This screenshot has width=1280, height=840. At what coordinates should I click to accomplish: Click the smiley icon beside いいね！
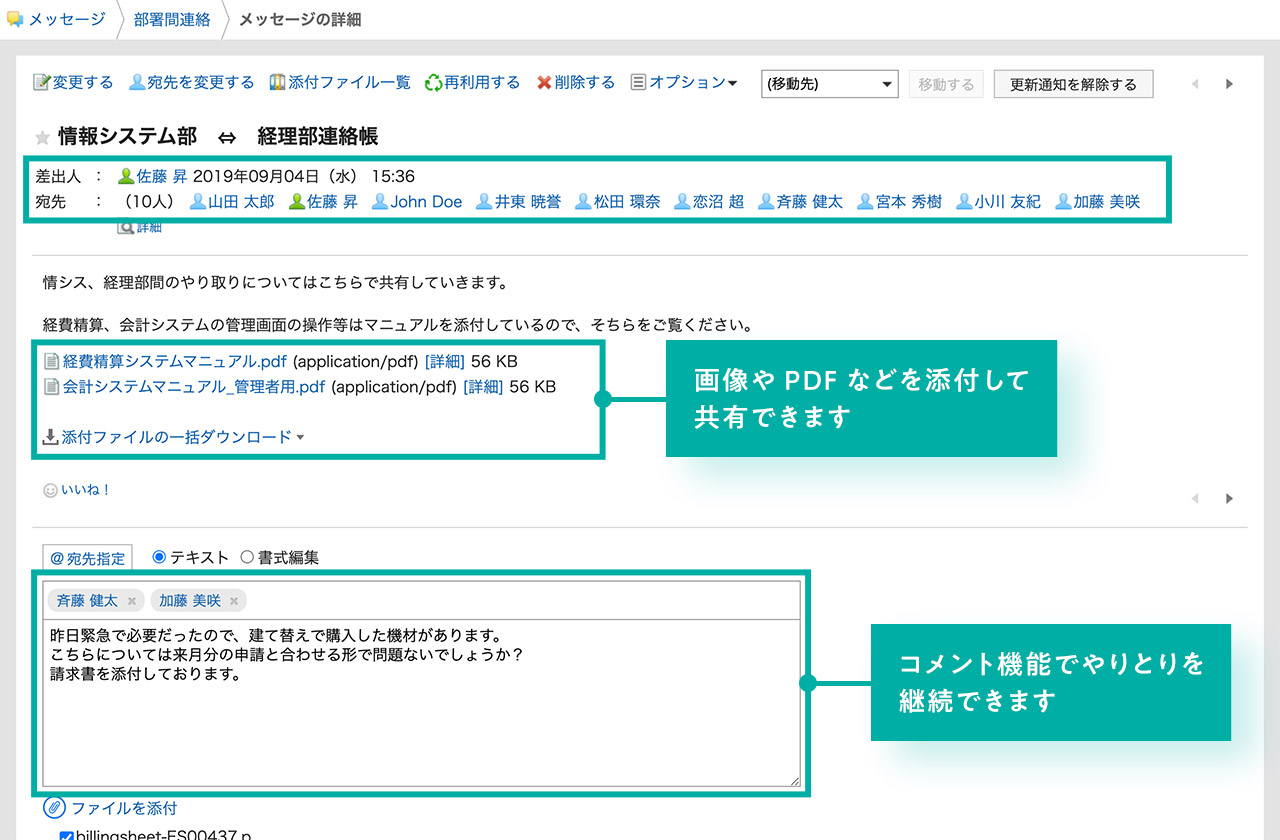[x=50, y=490]
